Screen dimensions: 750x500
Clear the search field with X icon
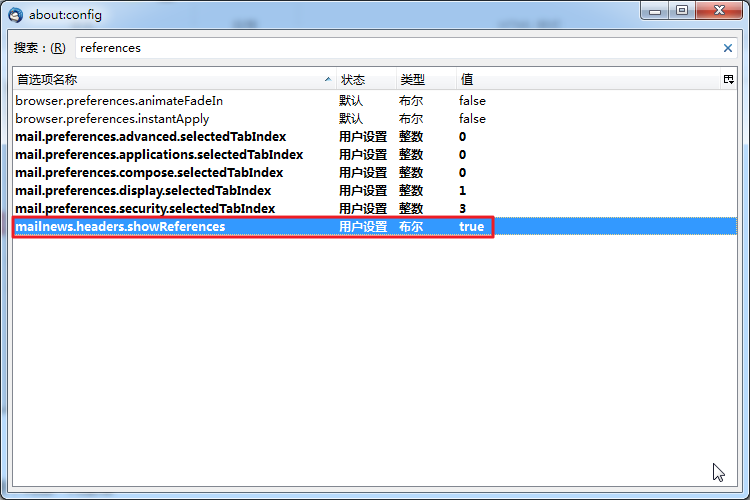point(728,48)
